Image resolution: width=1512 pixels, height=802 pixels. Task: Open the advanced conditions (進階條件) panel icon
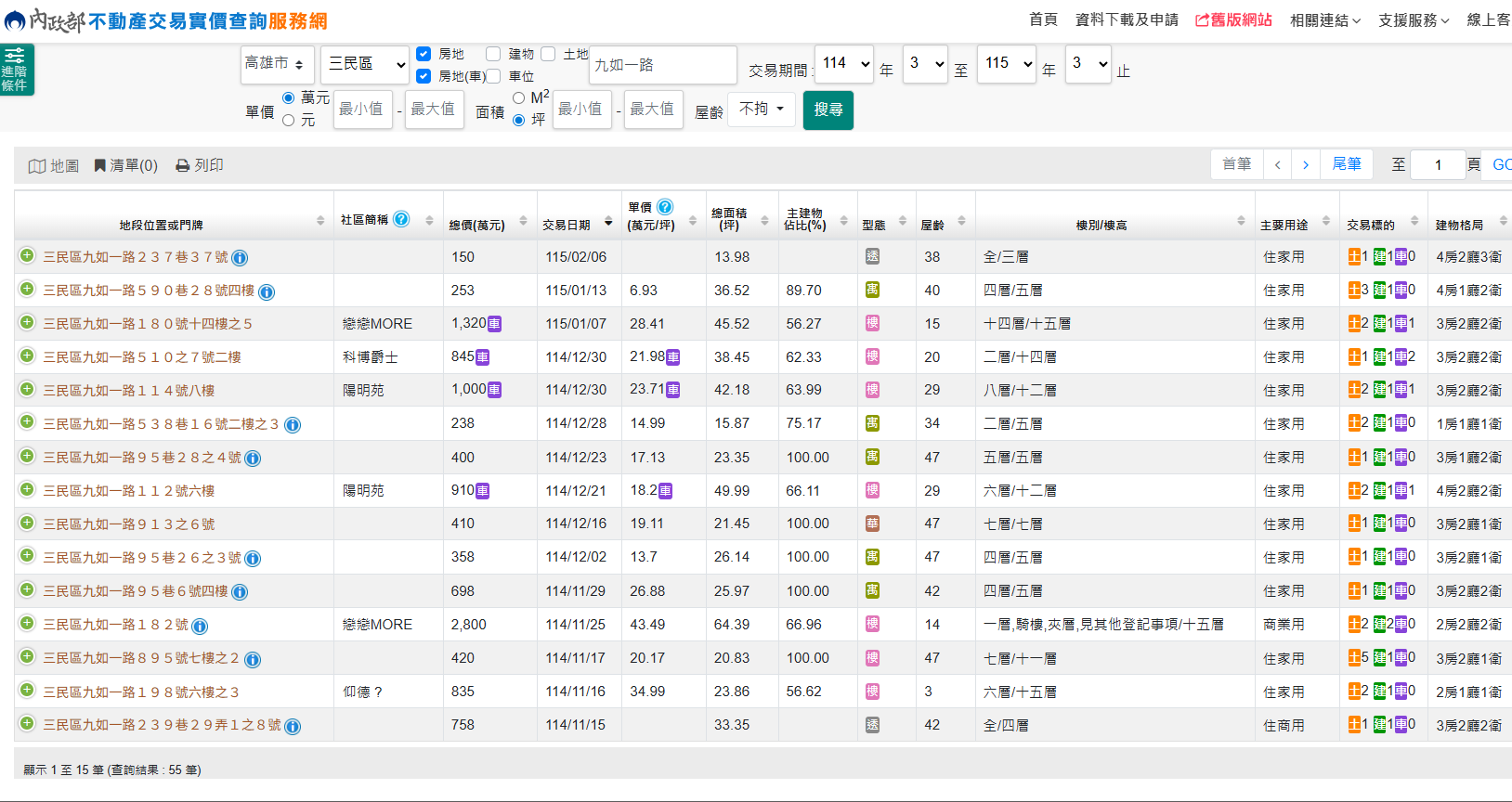pyautogui.click(x=16, y=69)
